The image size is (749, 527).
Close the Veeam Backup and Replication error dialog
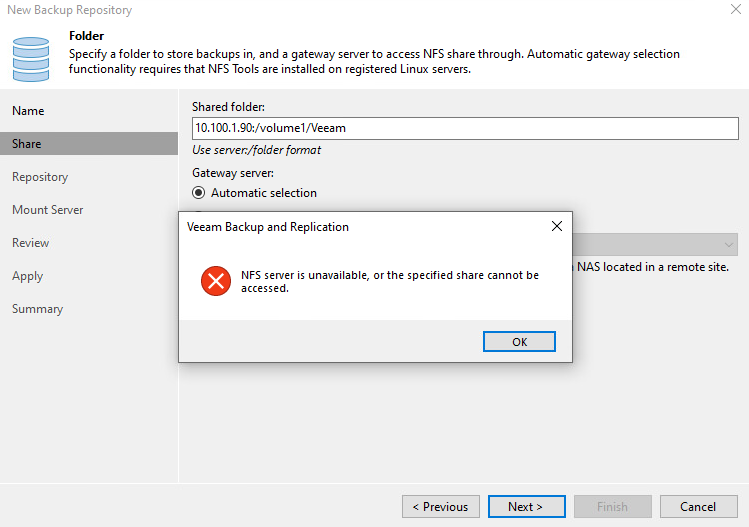[x=556, y=226]
